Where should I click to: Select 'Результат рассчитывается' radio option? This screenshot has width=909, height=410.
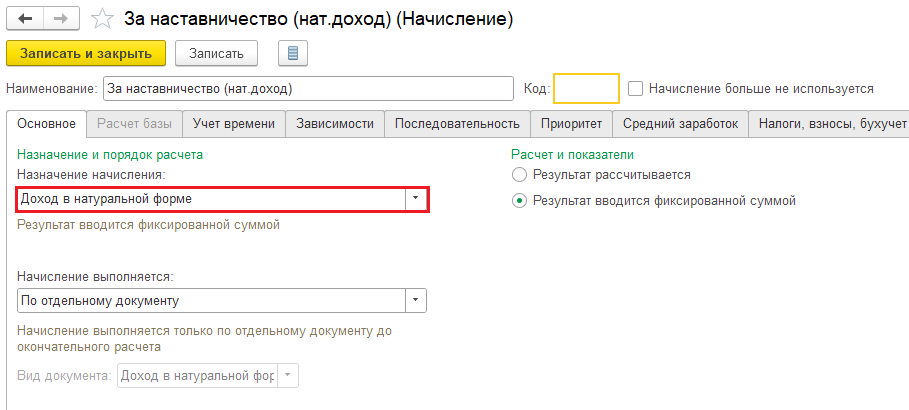(x=519, y=175)
